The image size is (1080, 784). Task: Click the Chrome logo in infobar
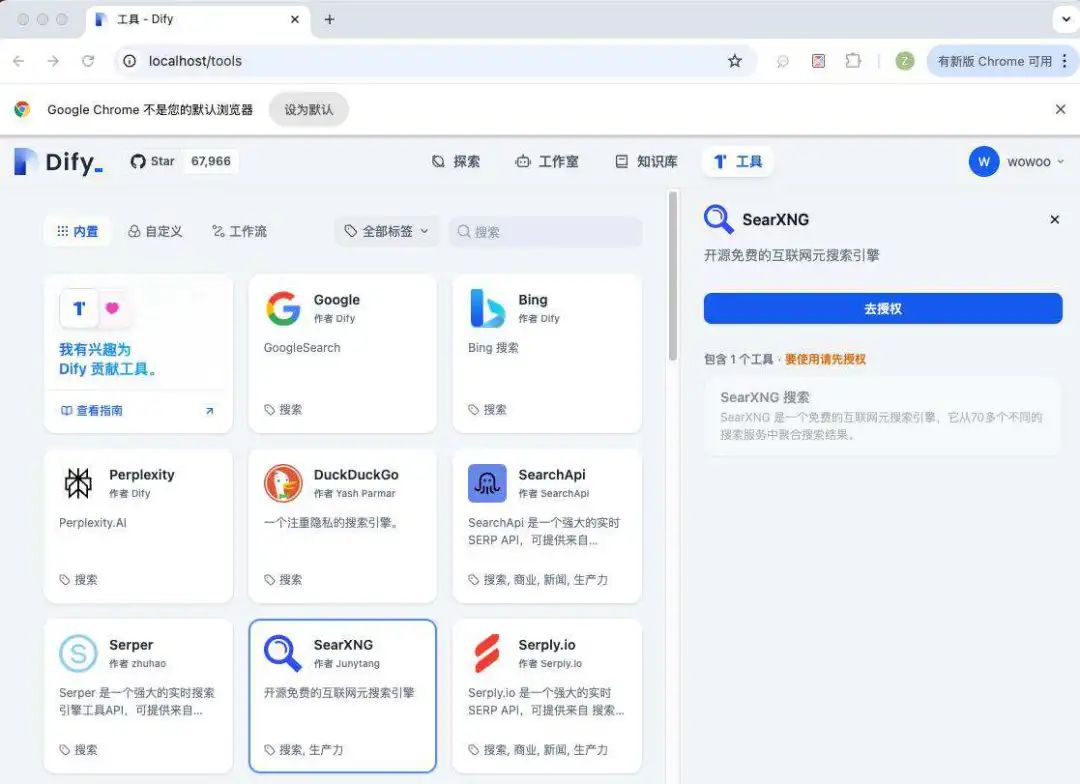pyautogui.click(x=22, y=110)
